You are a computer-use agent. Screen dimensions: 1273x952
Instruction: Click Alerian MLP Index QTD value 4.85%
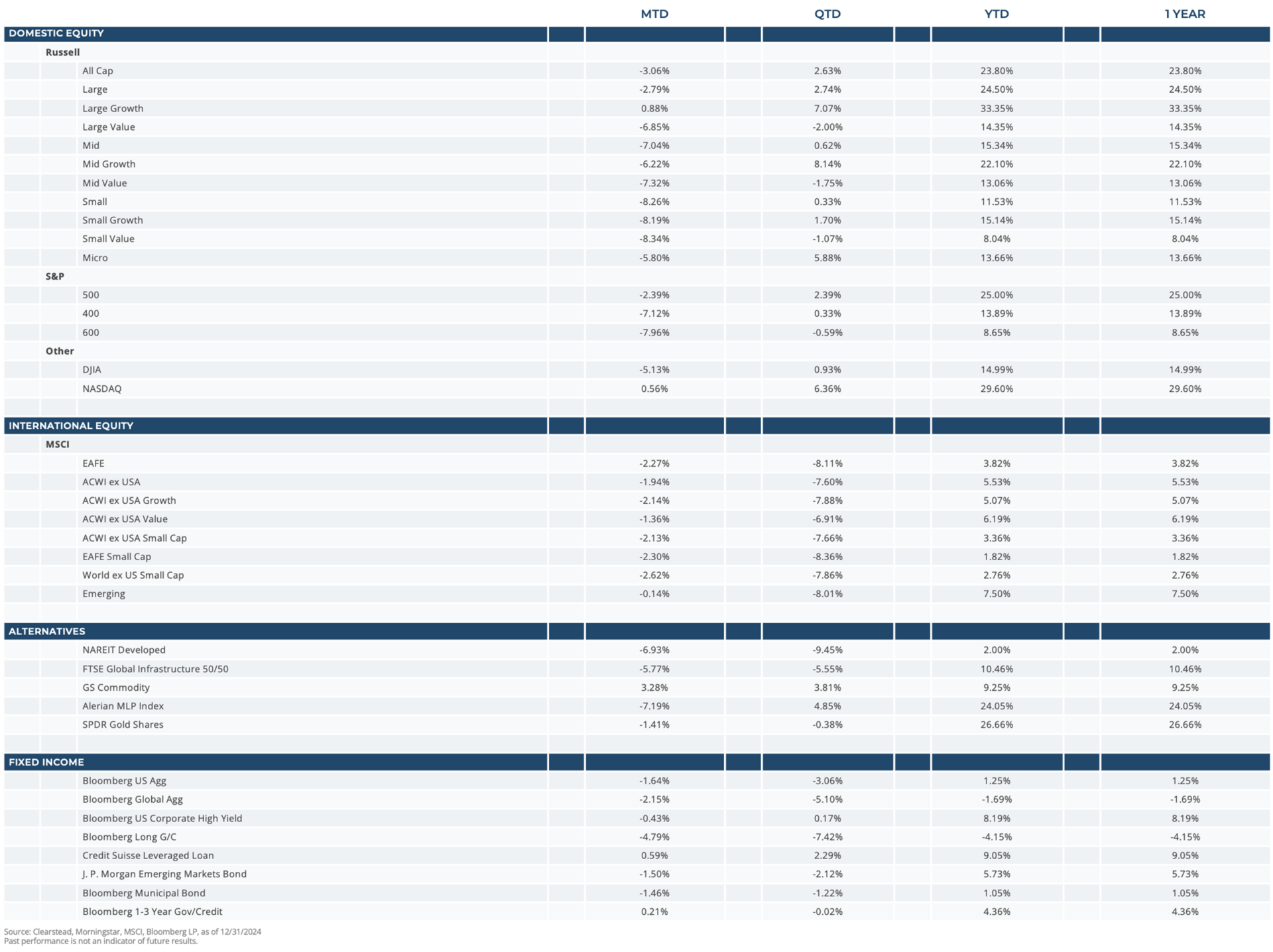point(827,706)
